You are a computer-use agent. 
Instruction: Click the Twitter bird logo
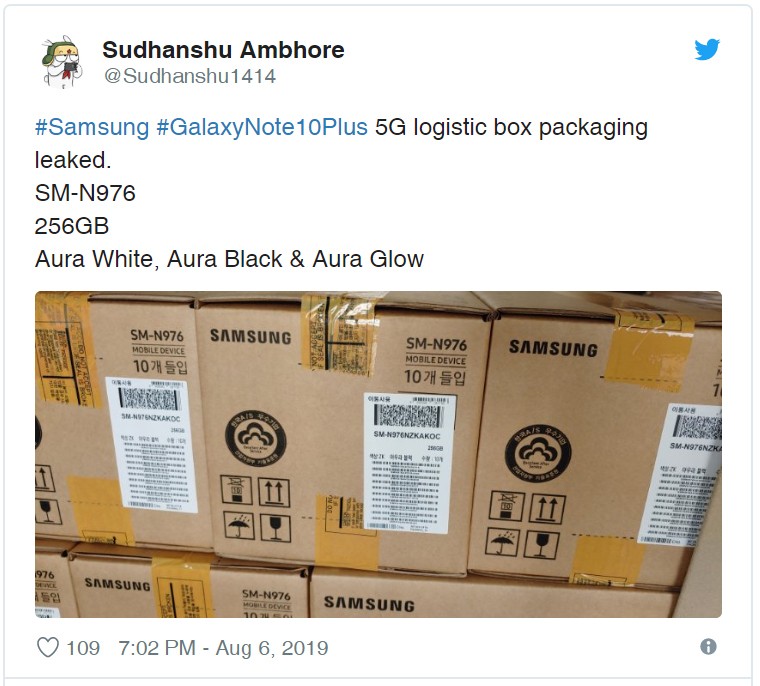coord(707,49)
